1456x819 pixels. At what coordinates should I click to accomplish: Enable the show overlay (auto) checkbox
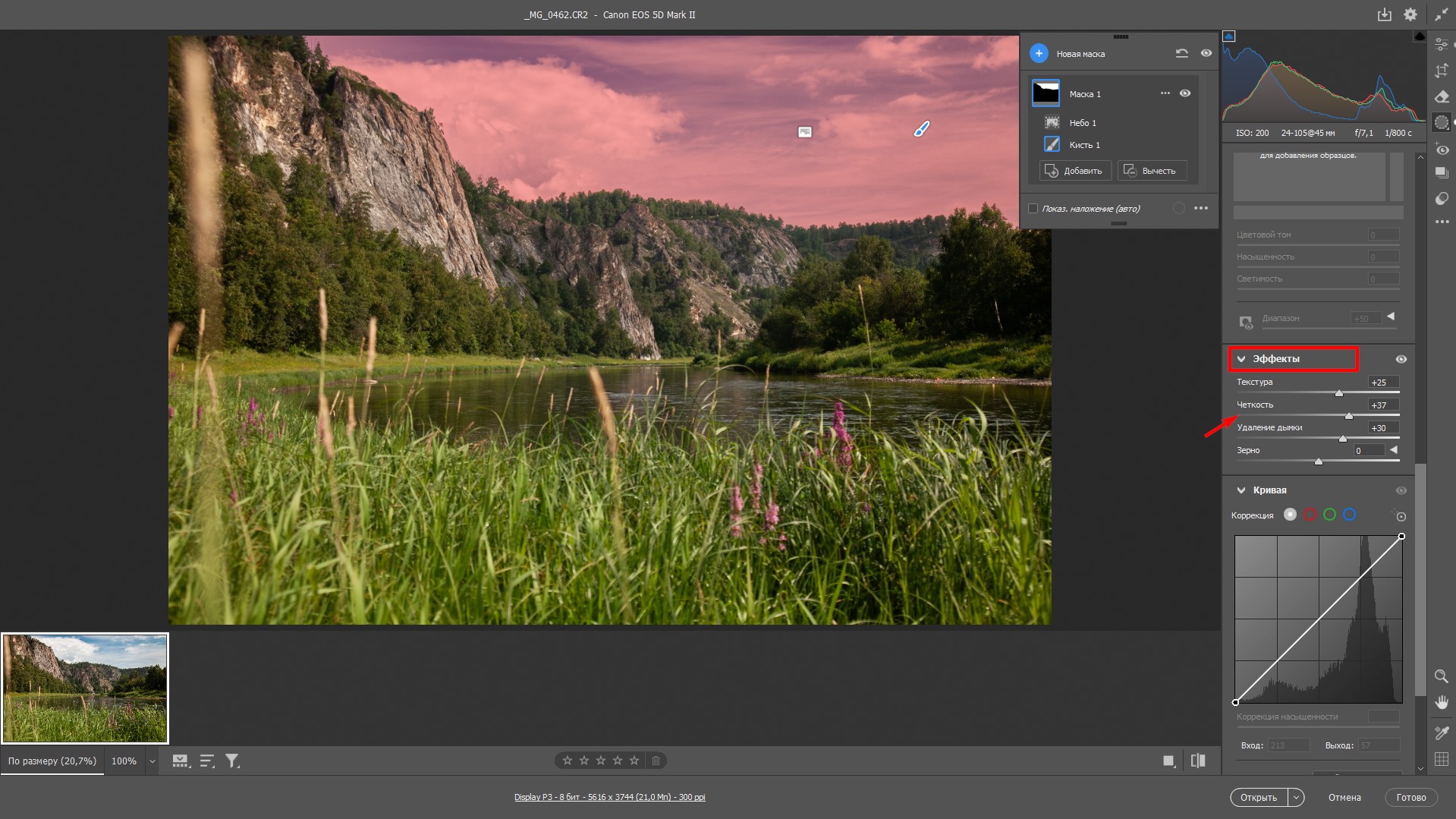click(1033, 209)
